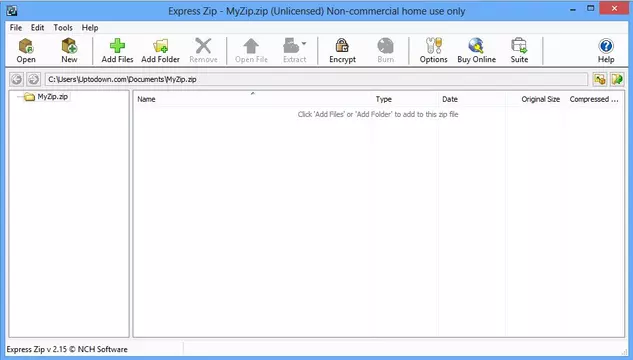Select the Burn disc icon
This screenshot has width=633, height=360.
click(x=386, y=50)
